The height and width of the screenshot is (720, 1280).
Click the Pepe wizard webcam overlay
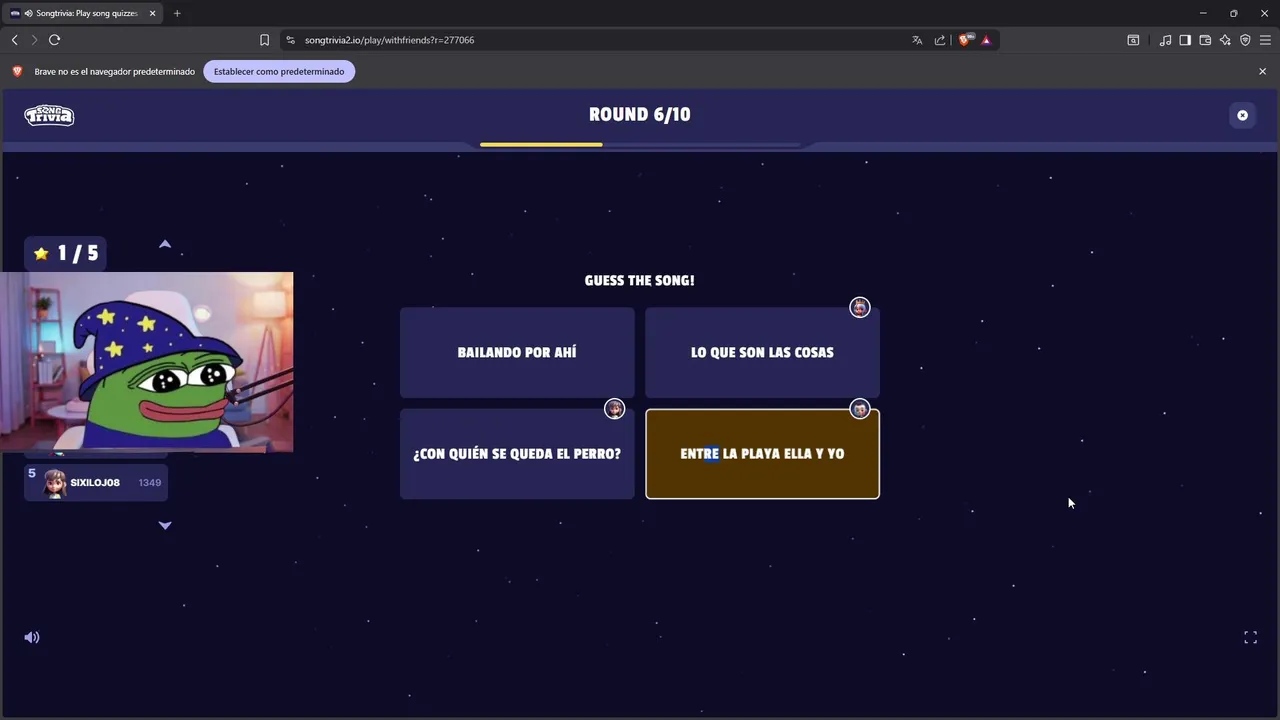147,362
